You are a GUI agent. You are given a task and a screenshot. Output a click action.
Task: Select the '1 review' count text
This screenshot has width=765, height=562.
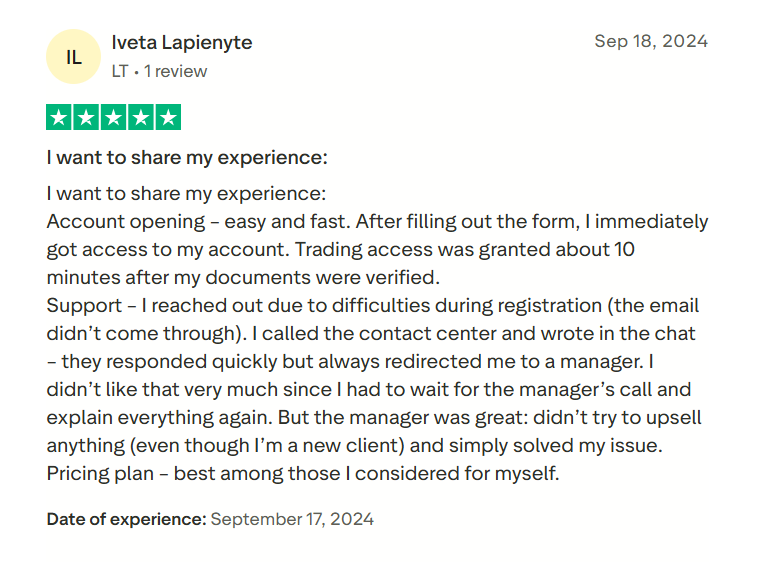(176, 71)
